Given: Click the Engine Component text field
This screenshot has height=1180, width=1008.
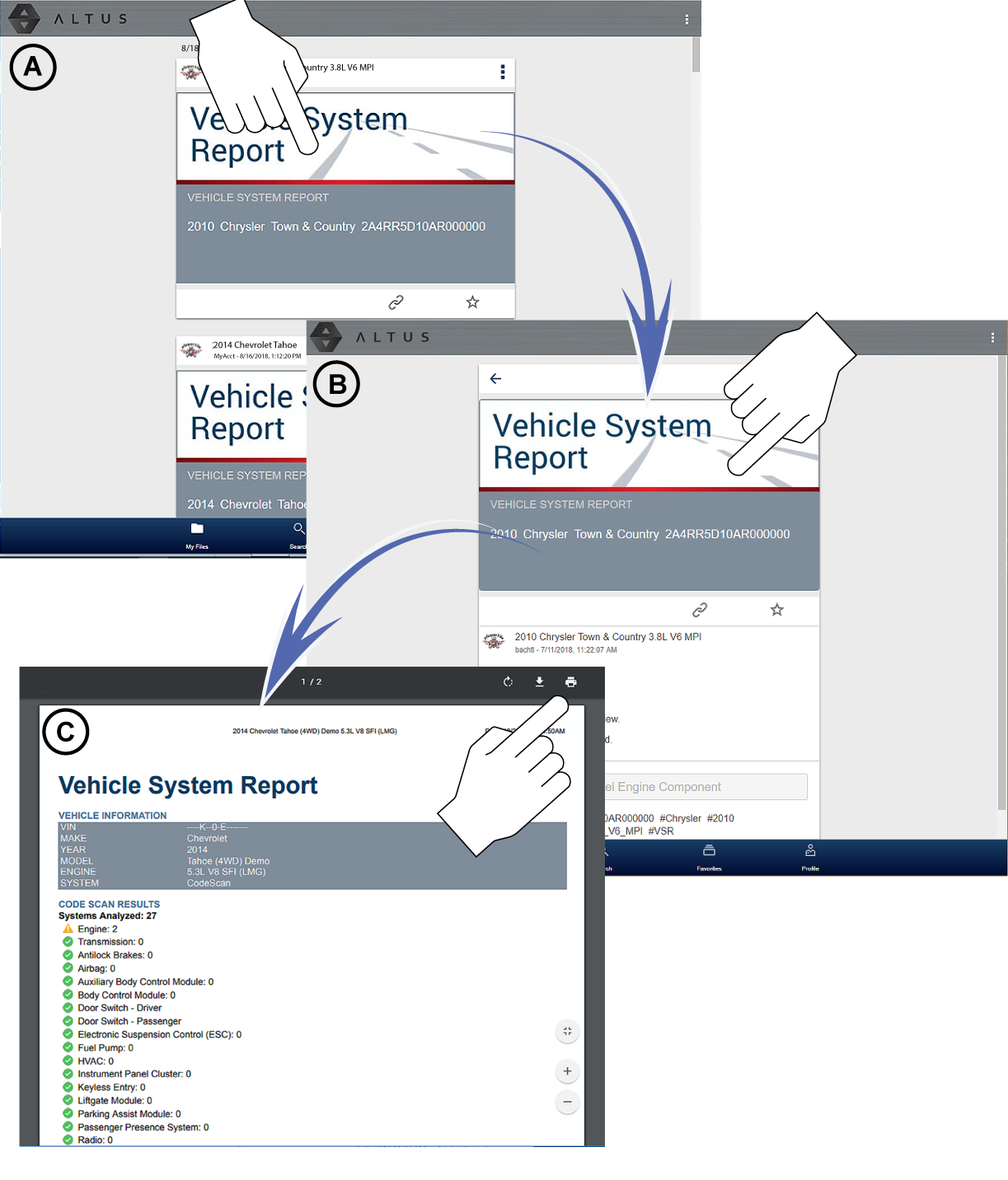Looking at the screenshot, I should tap(705, 787).
